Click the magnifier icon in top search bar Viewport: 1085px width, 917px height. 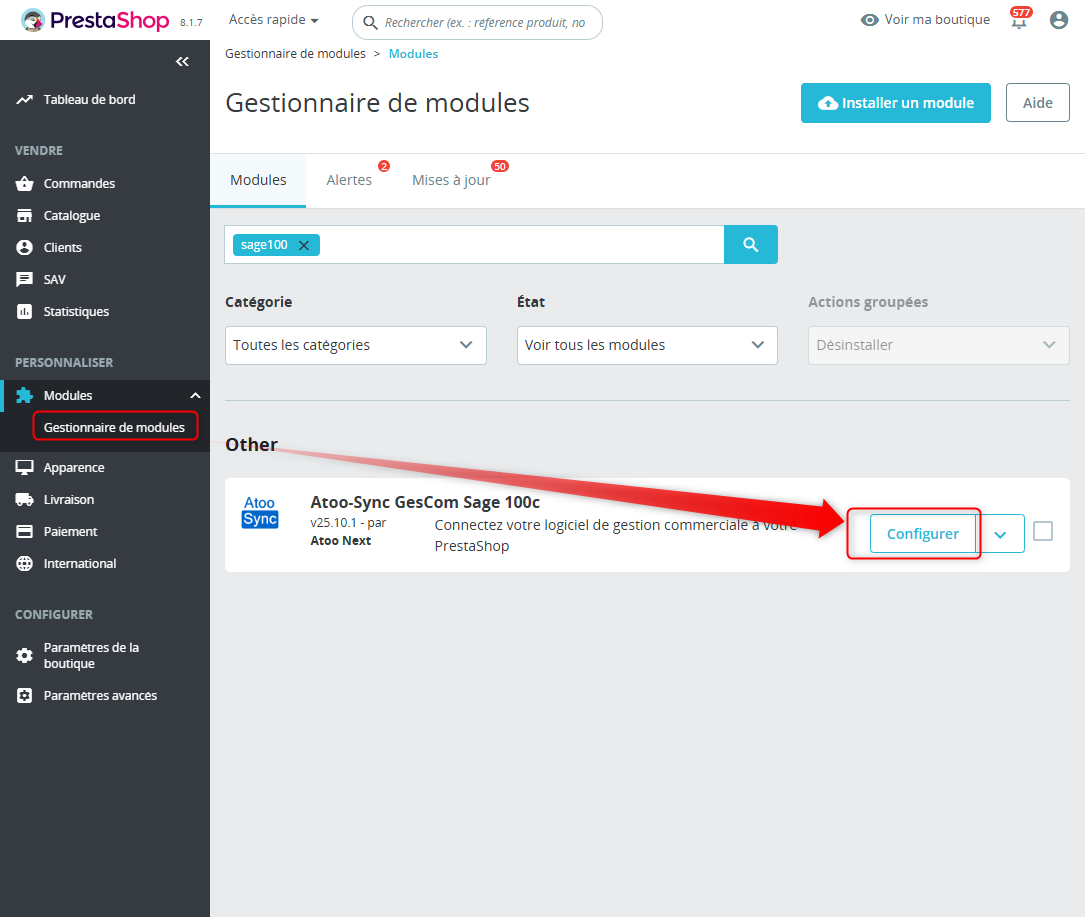coord(370,23)
